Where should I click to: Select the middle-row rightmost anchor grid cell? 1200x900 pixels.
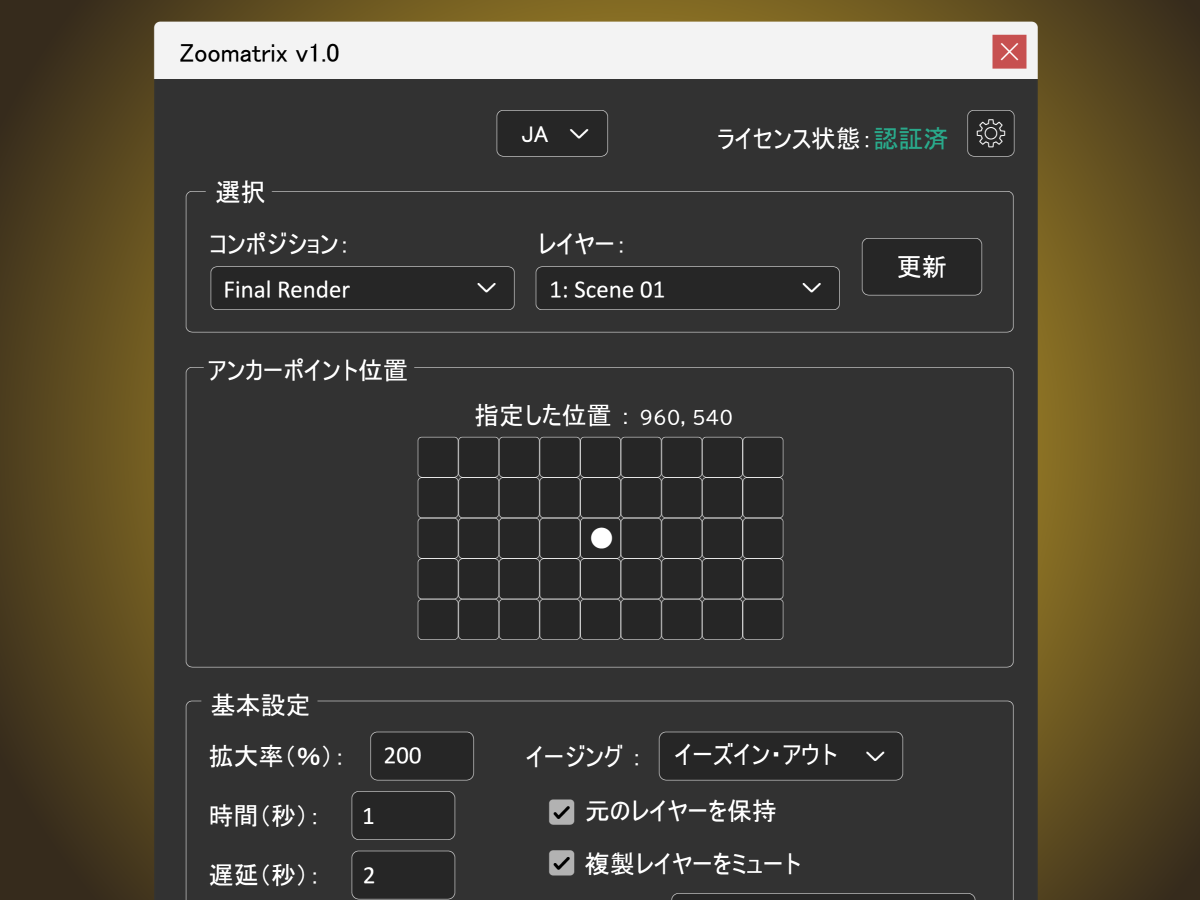[x=763, y=538]
